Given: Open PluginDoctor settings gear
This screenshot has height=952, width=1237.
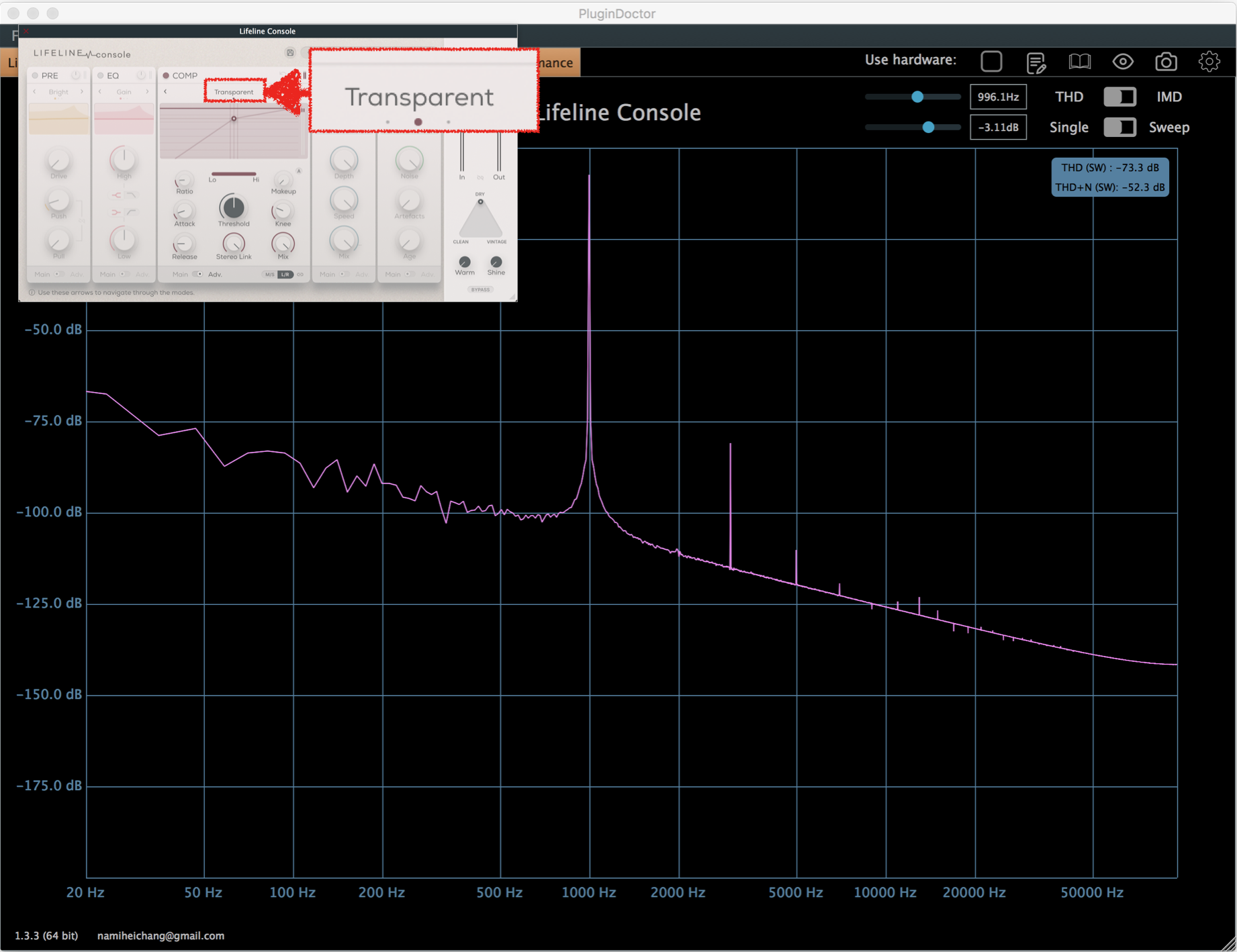Looking at the screenshot, I should [x=1209, y=62].
